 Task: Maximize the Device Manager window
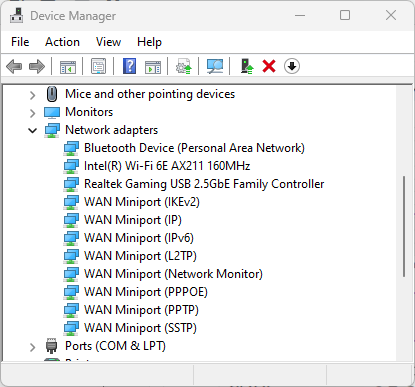pos(345,15)
